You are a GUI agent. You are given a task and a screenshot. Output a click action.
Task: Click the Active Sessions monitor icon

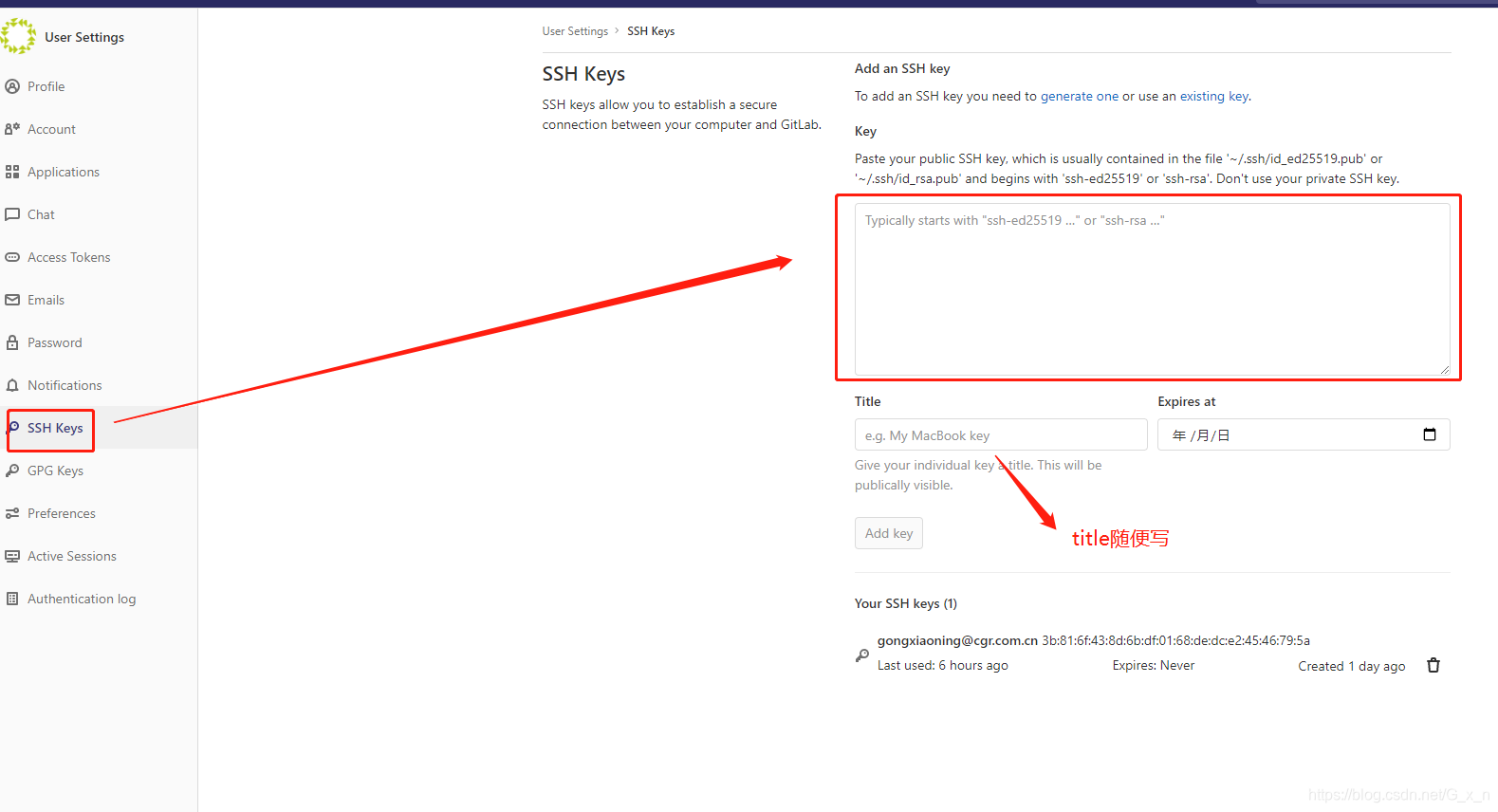[x=12, y=556]
